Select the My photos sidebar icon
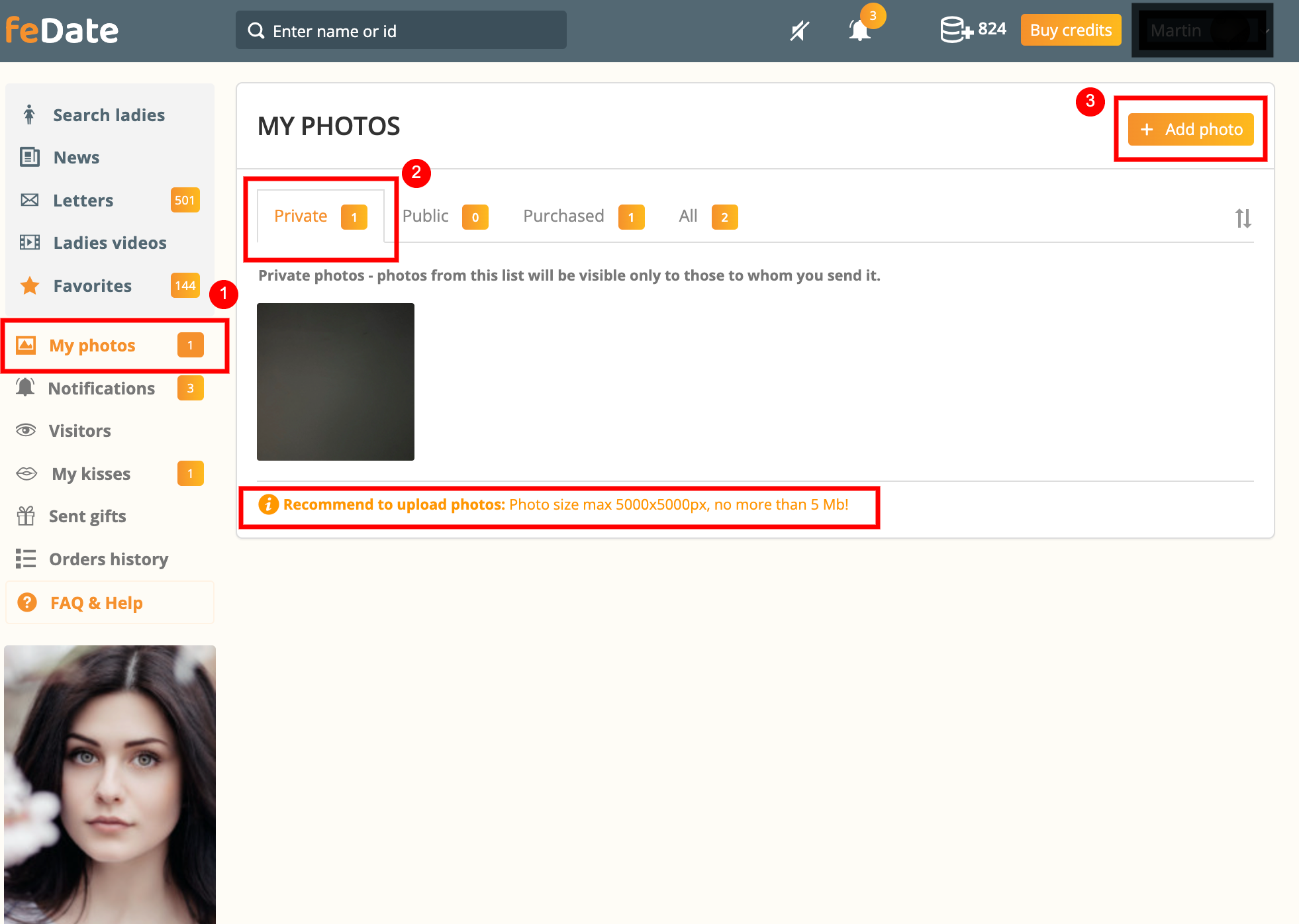 point(26,345)
